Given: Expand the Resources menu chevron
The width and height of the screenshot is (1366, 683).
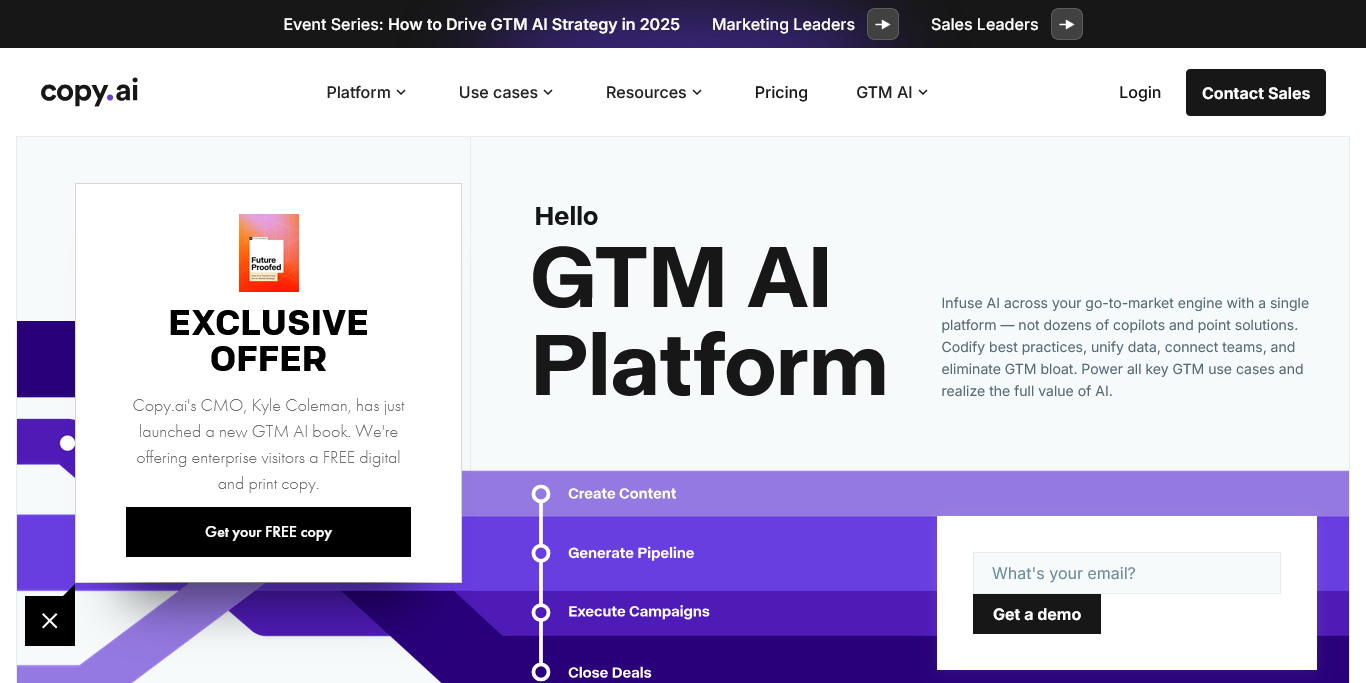Looking at the screenshot, I should point(697,92).
